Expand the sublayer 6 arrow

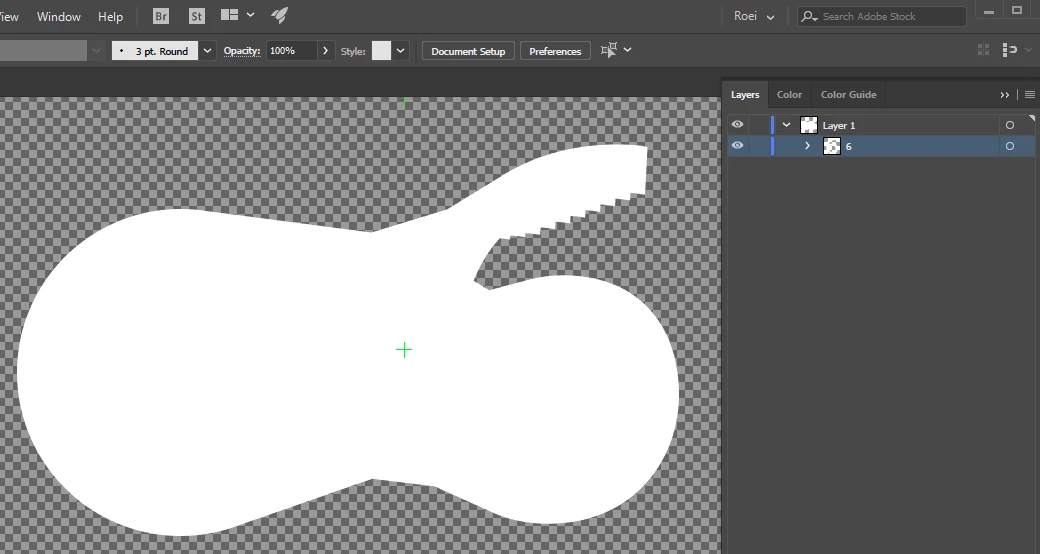(807, 146)
